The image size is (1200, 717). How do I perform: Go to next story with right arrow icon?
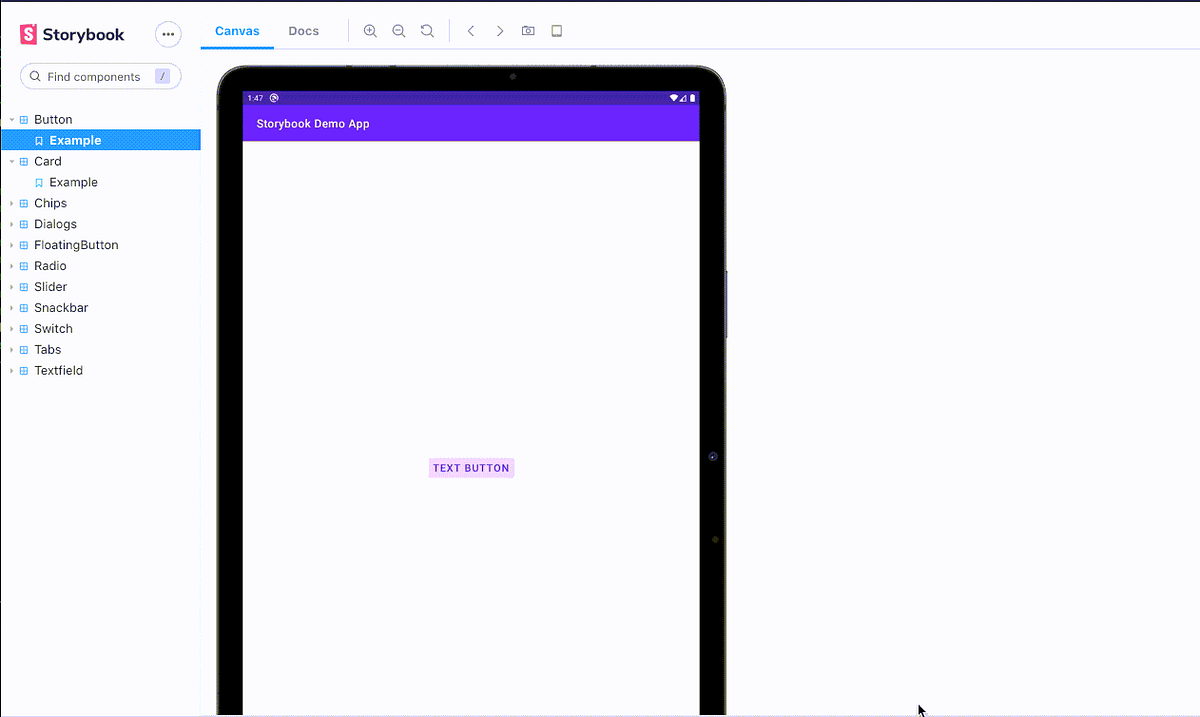point(499,31)
